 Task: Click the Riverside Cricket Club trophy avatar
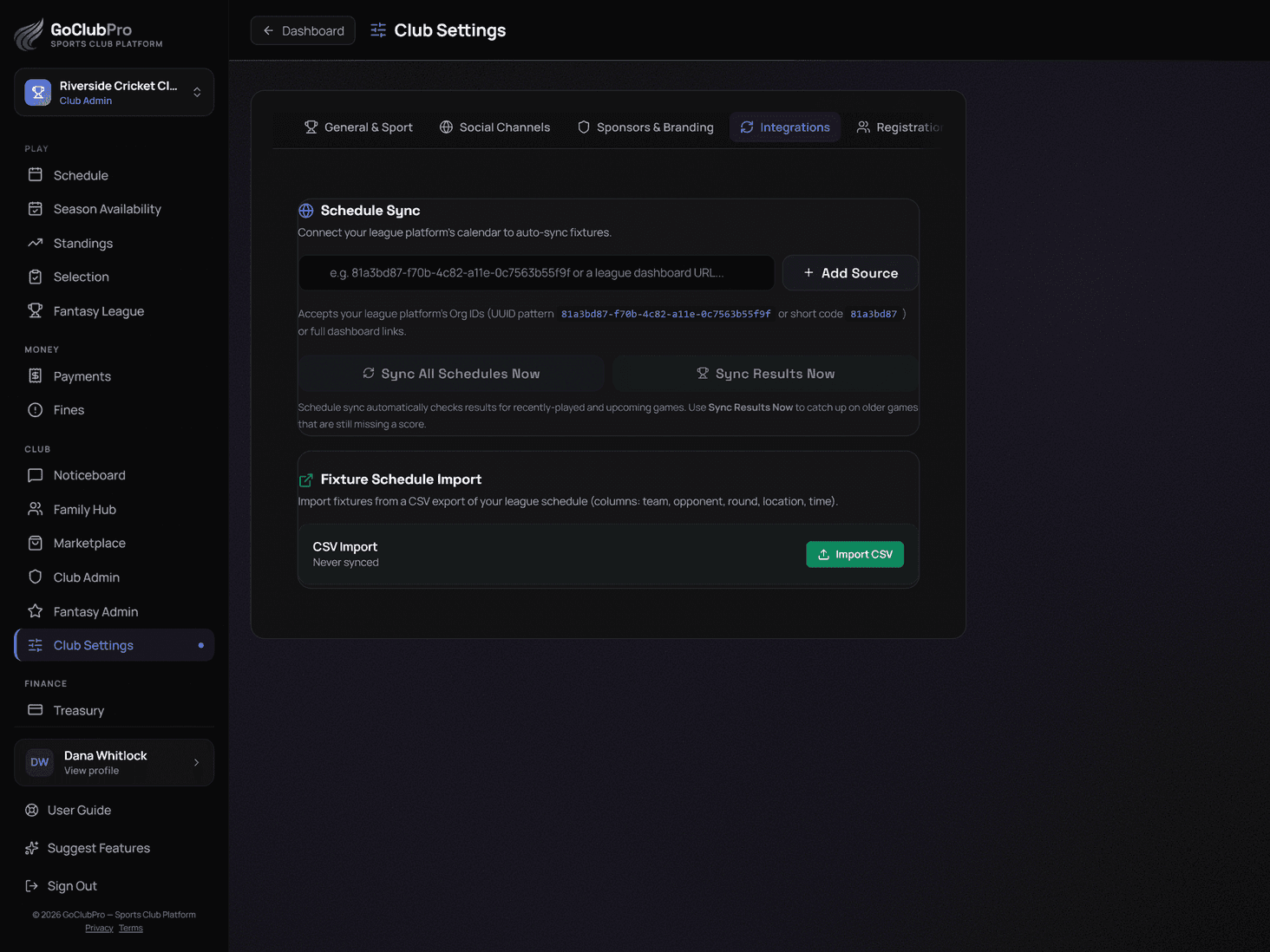[x=38, y=92]
